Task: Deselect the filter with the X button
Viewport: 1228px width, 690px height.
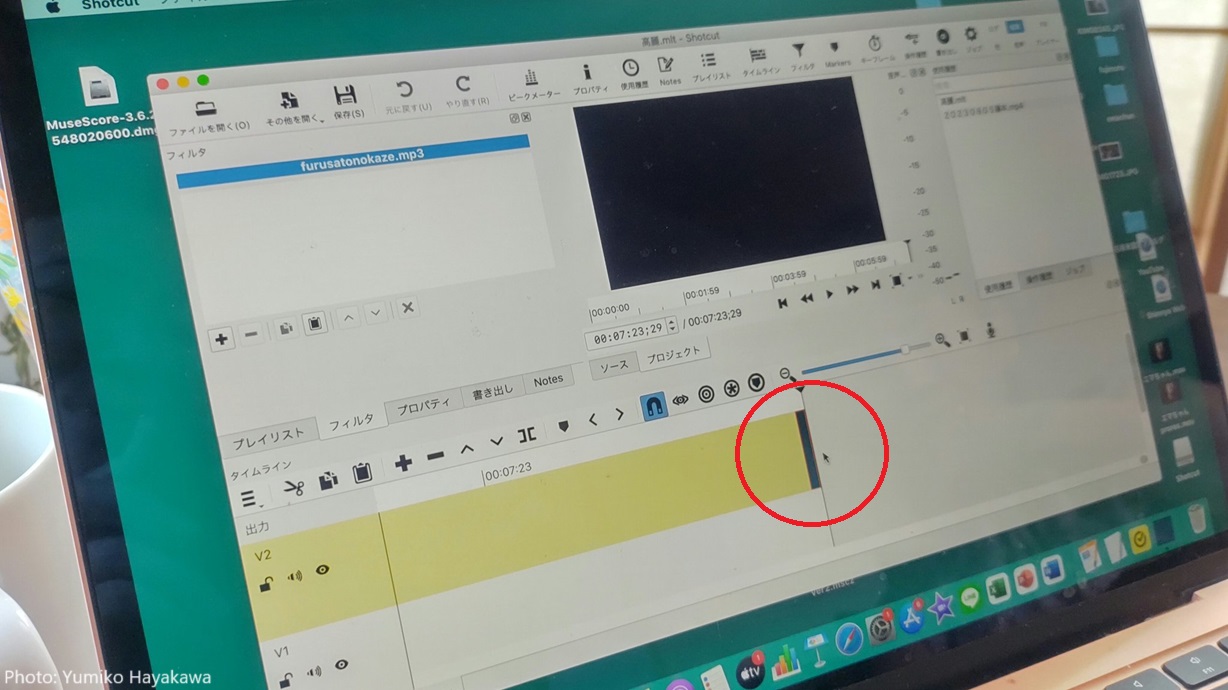Action: tap(407, 308)
